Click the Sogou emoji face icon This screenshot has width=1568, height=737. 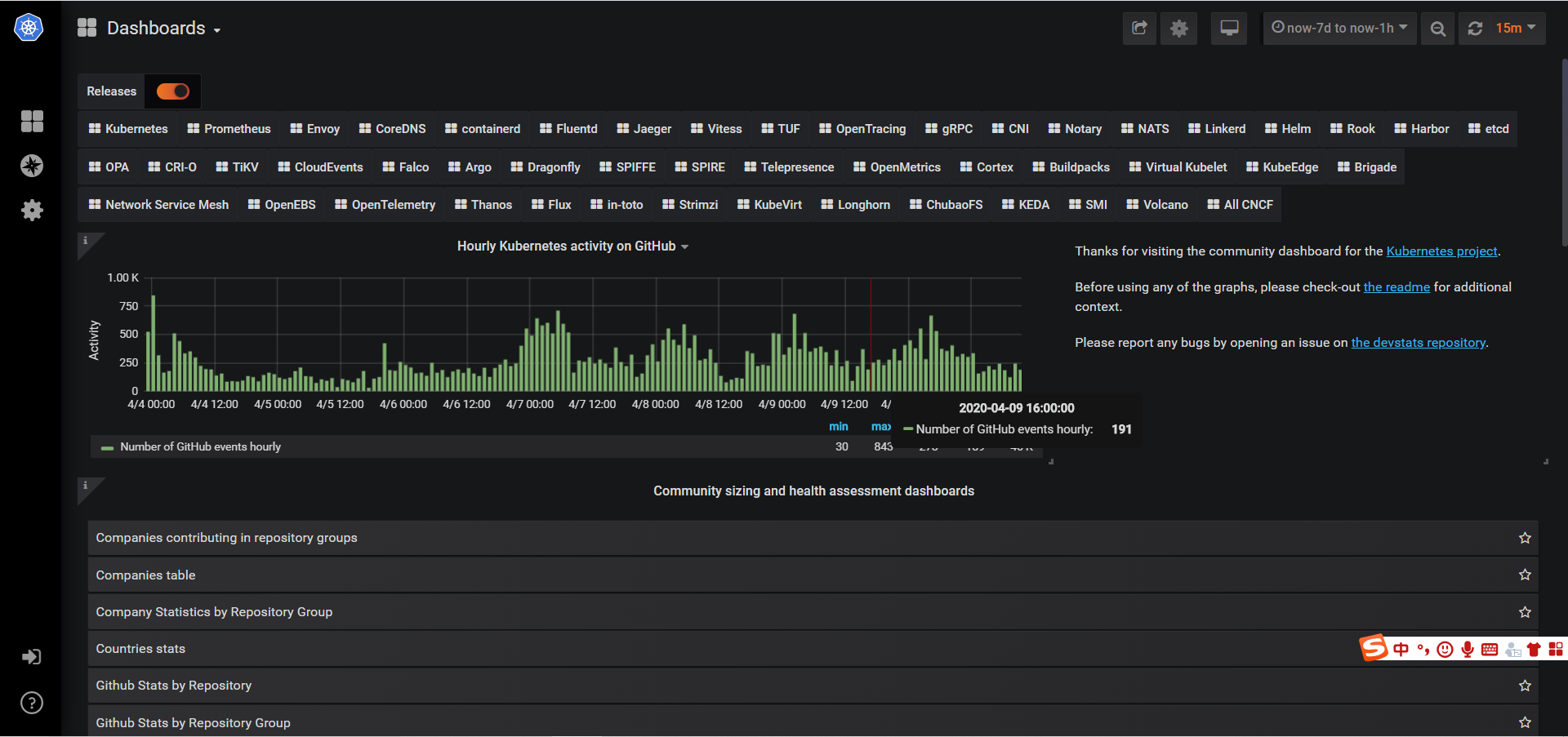click(1445, 650)
